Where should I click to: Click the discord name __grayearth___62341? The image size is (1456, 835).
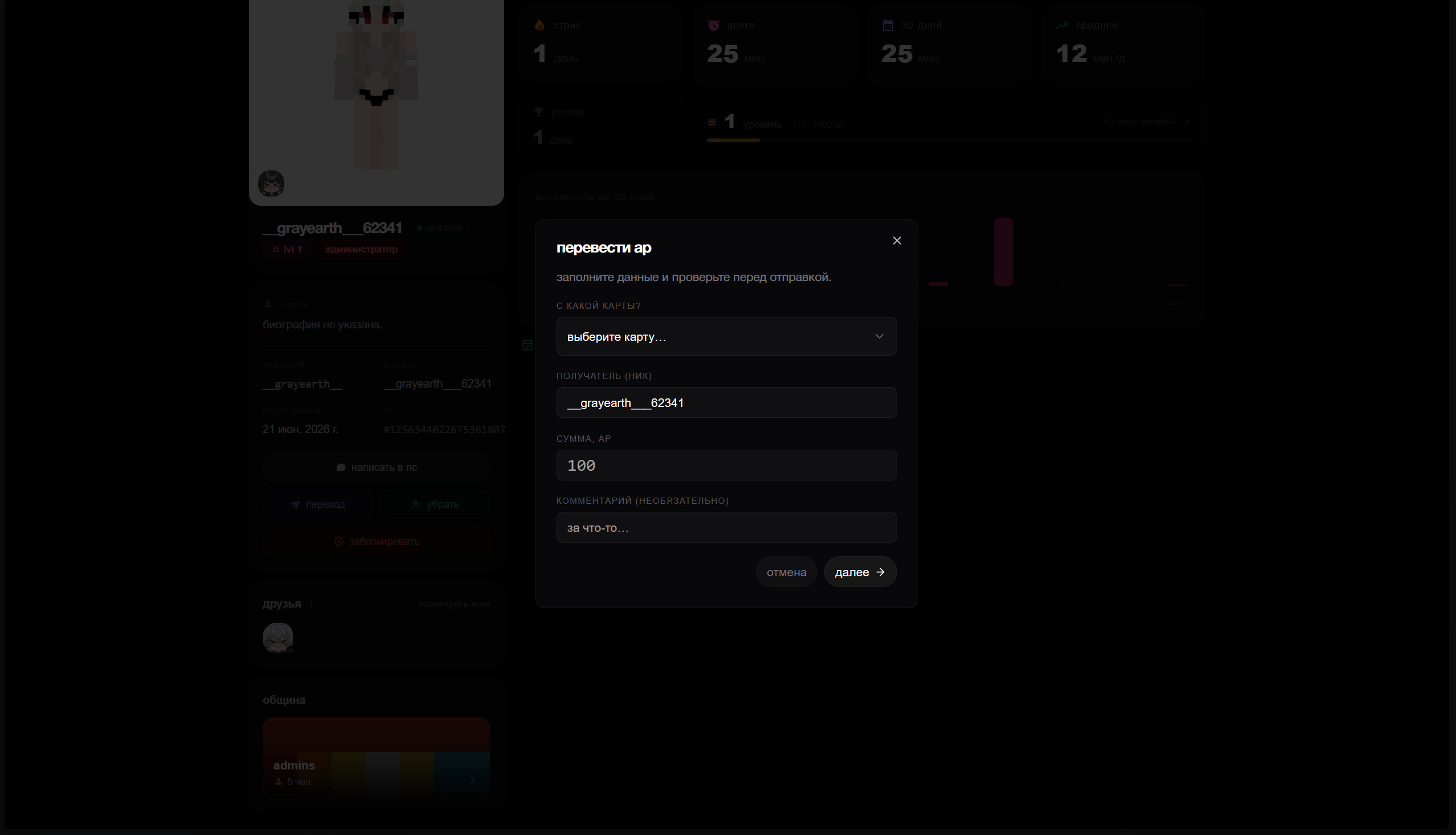437,384
